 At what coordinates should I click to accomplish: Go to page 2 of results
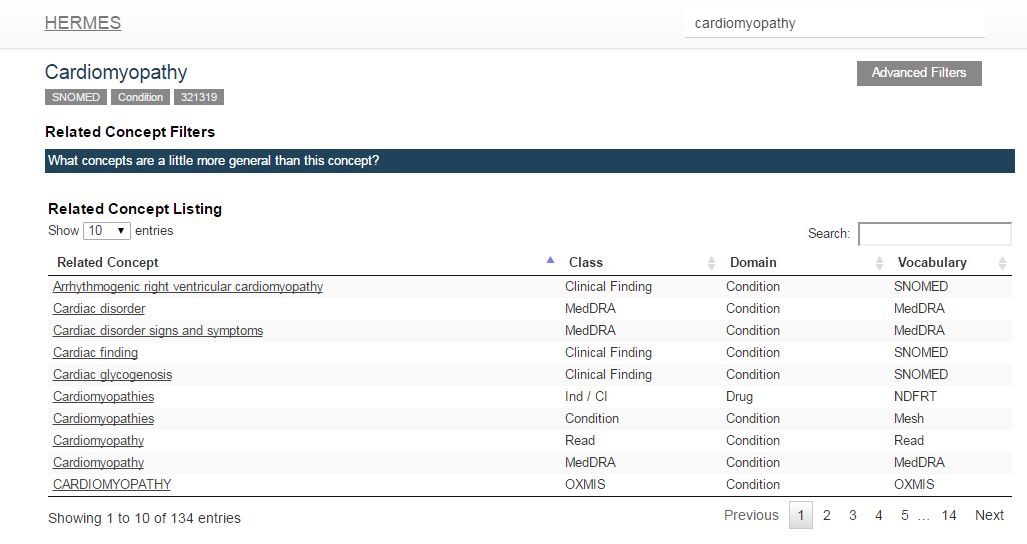[x=827, y=516]
